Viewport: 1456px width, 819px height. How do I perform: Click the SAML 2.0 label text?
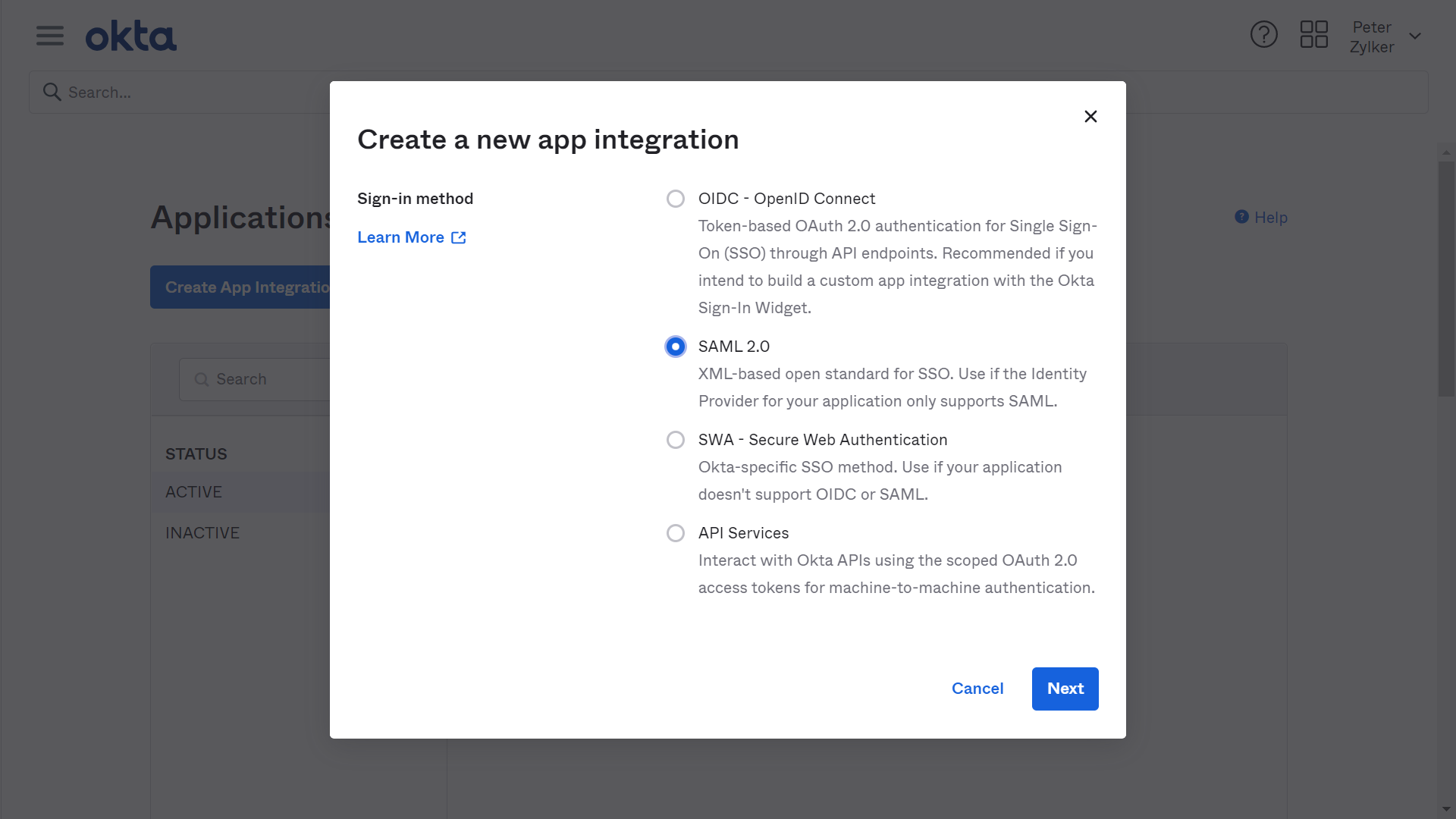click(733, 347)
